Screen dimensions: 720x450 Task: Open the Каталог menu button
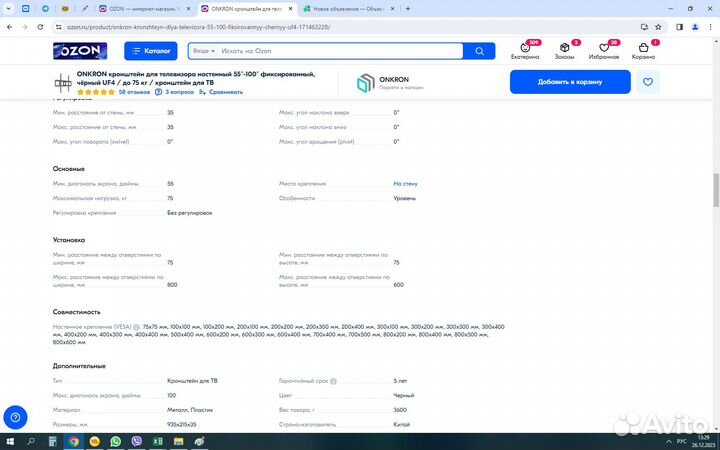(x=151, y=51)
